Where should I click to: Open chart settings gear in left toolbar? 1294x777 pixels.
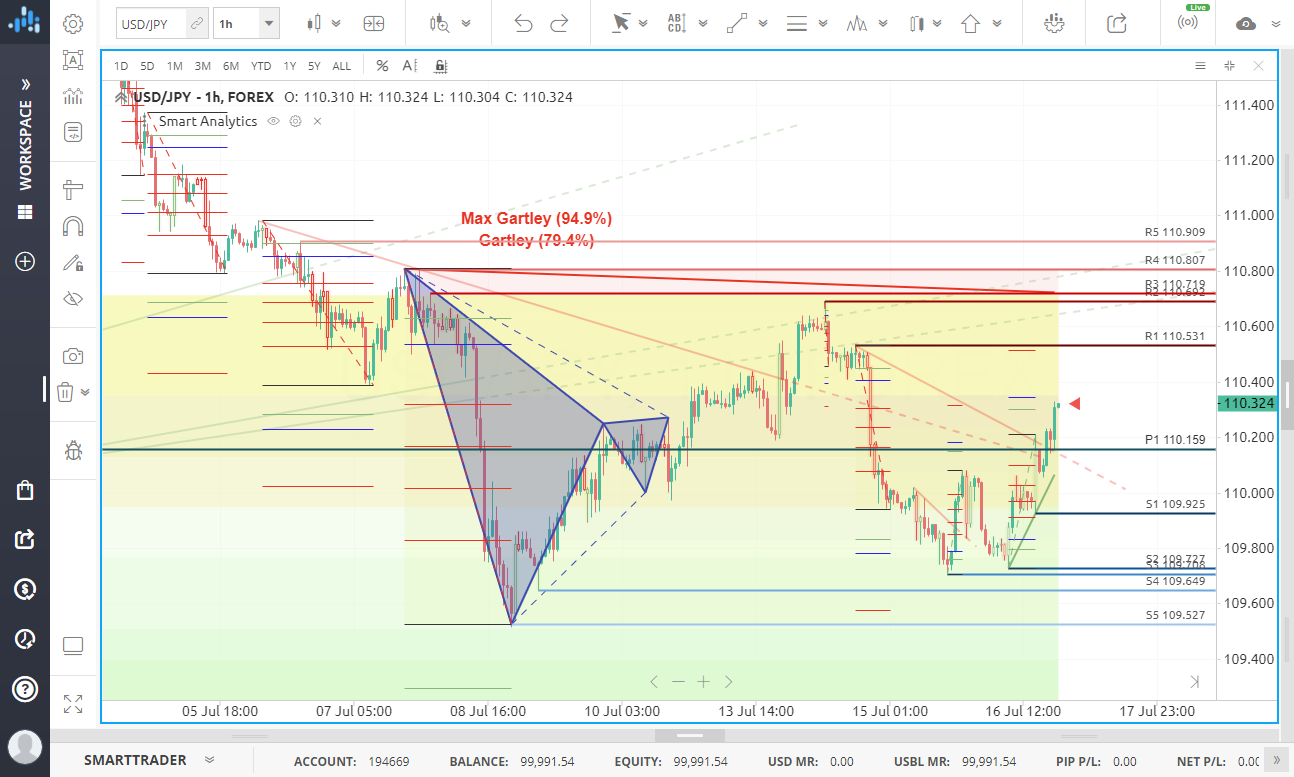point(73,24)
